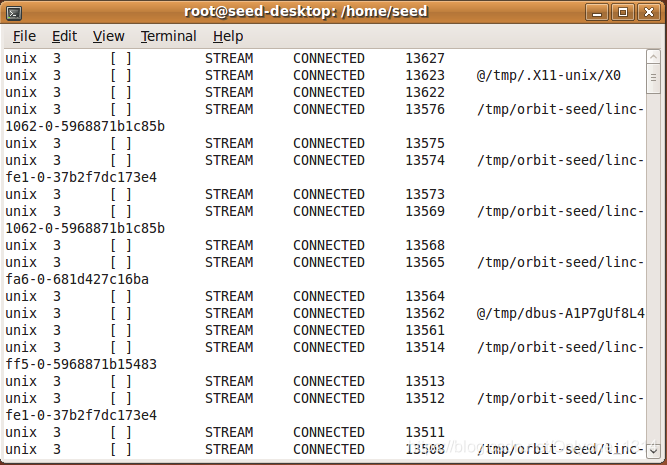This screenshot has width=667, height=465.
Task: Click the inode number 13574
Action: (425, 160)
